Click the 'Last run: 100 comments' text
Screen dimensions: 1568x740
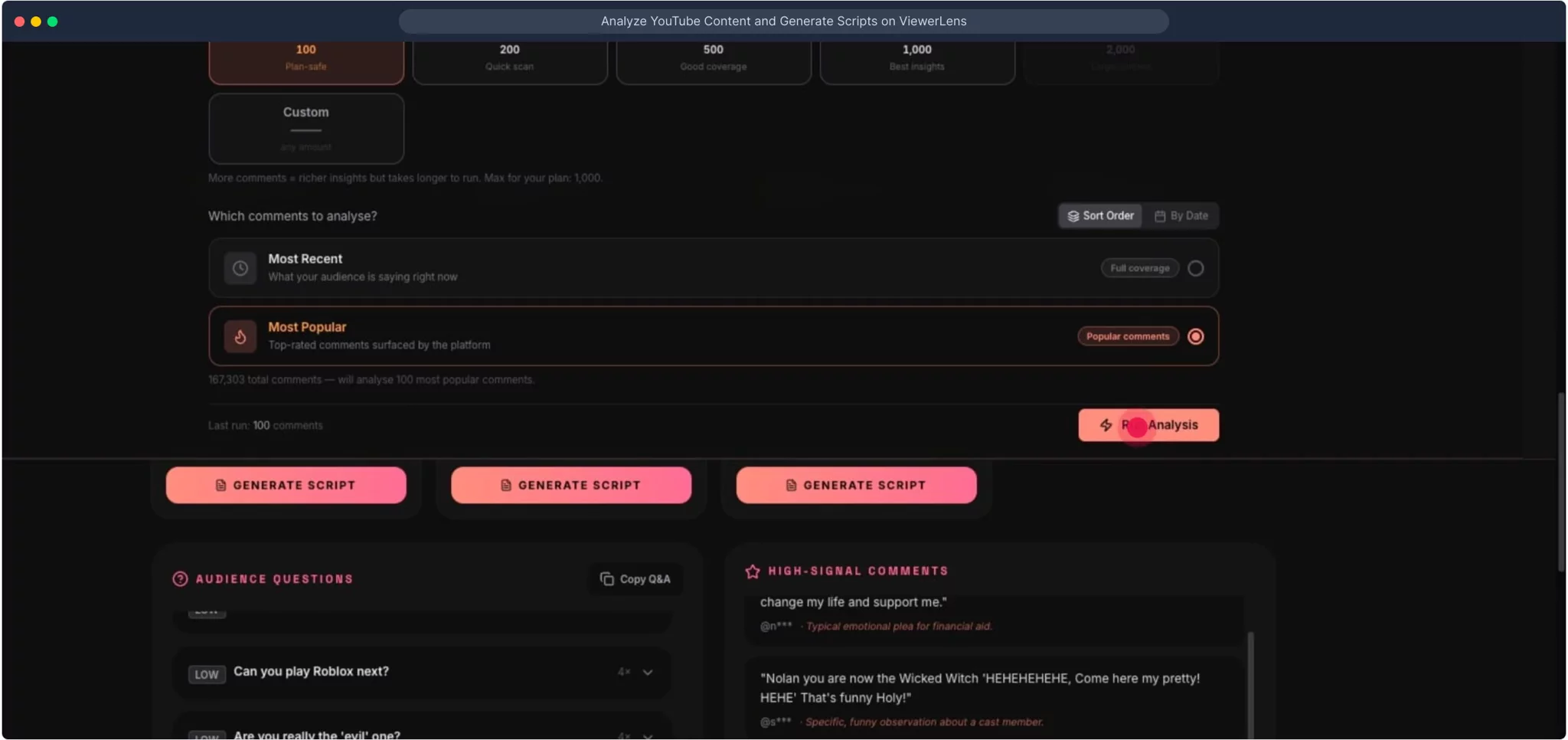pos(266,426)
